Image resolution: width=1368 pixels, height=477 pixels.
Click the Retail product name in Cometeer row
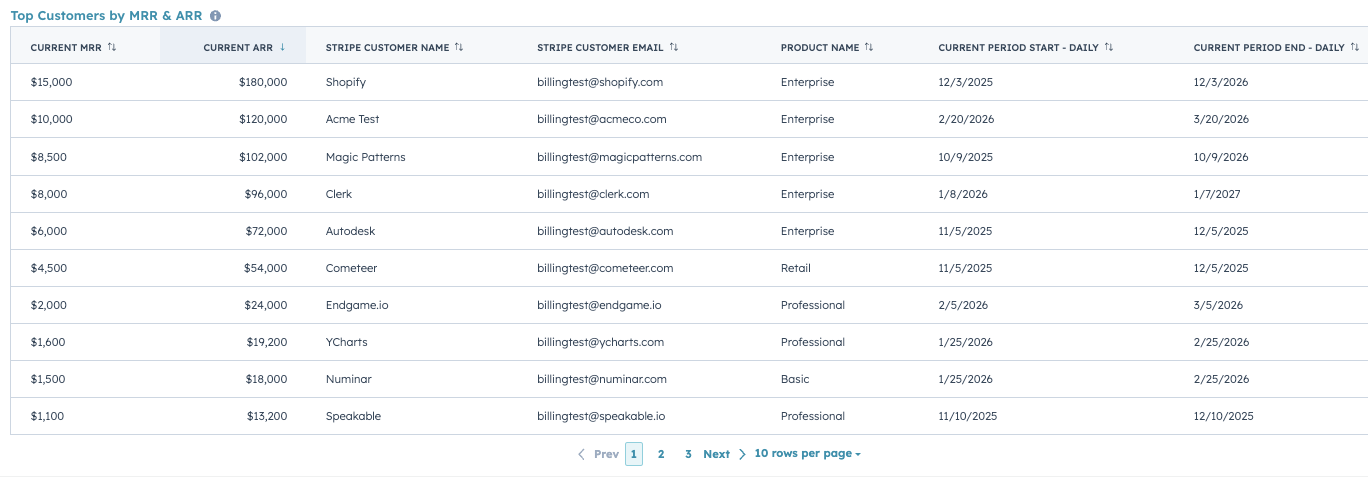[796, 268]
